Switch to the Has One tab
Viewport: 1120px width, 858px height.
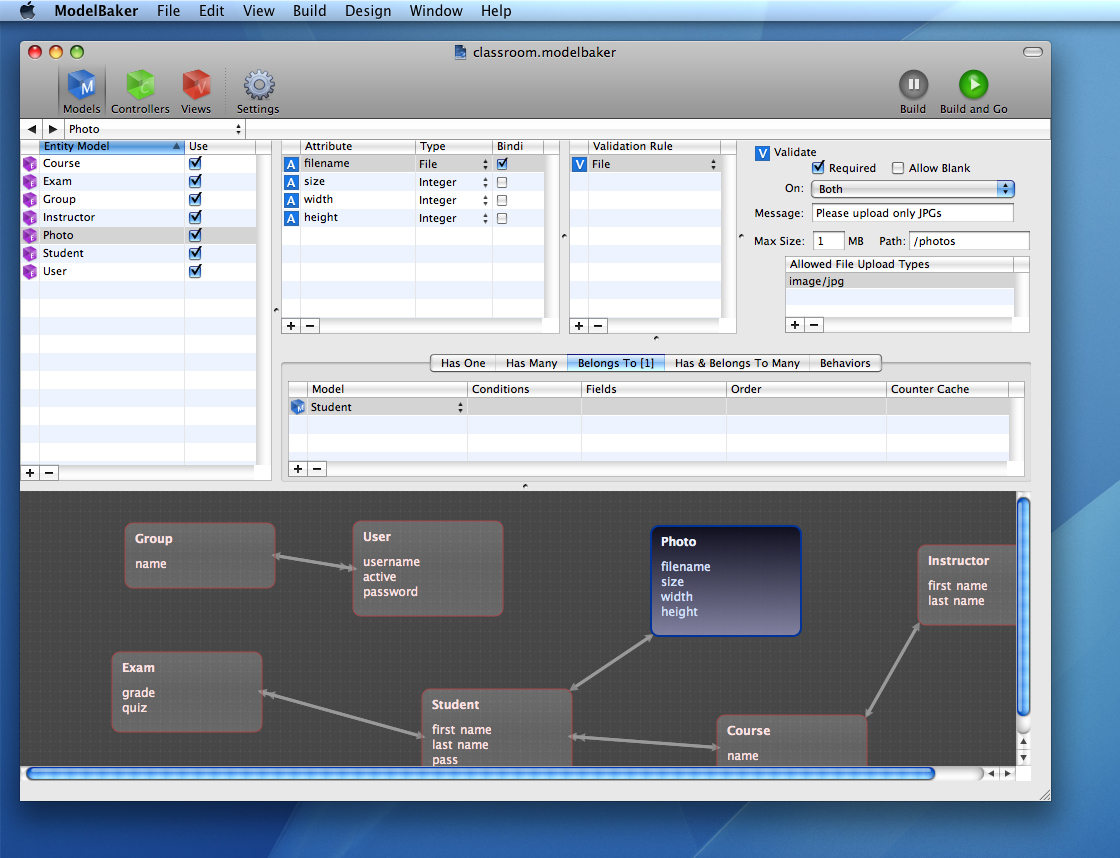(x=463, y=363)
